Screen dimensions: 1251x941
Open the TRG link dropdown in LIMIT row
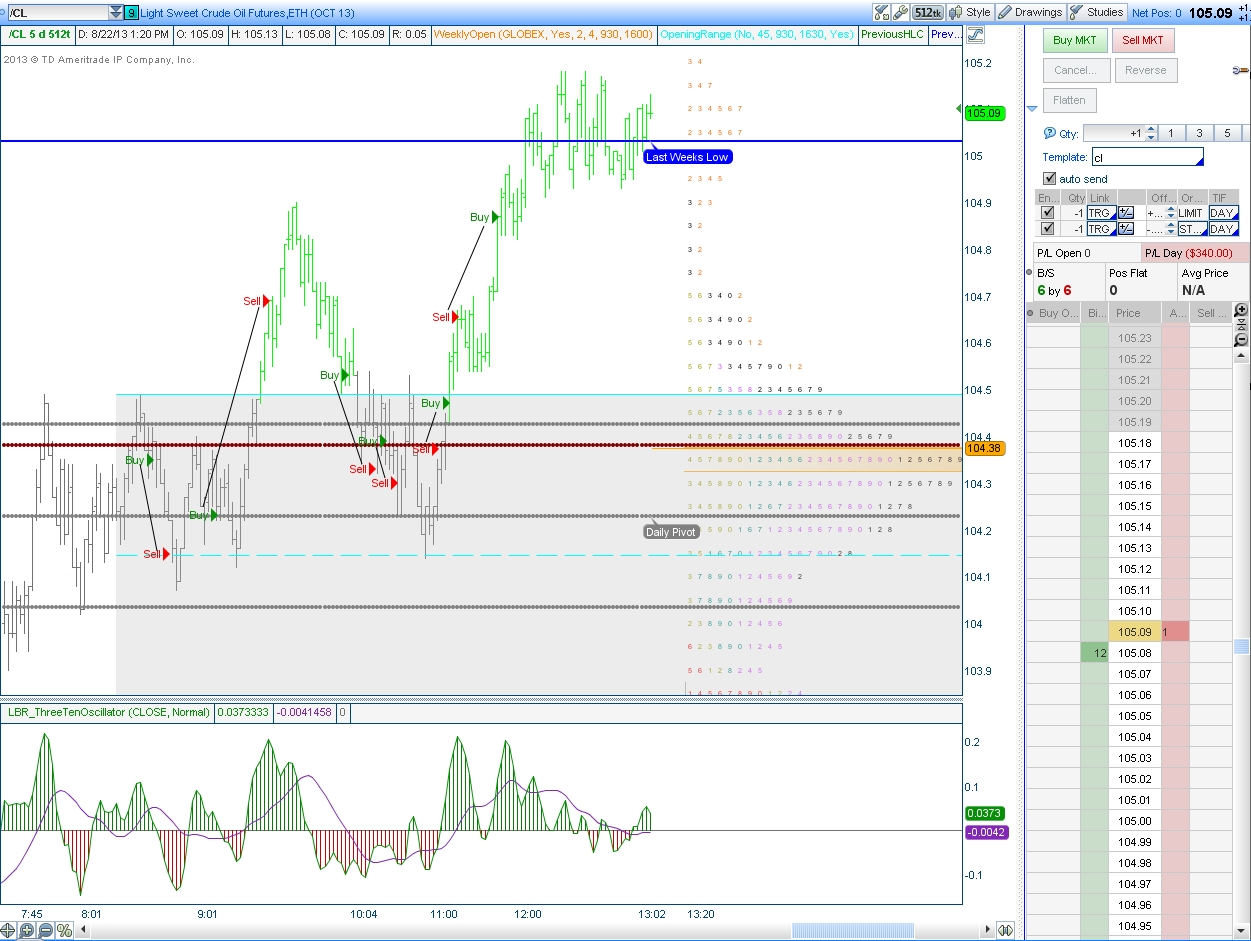click(1102, 213)
